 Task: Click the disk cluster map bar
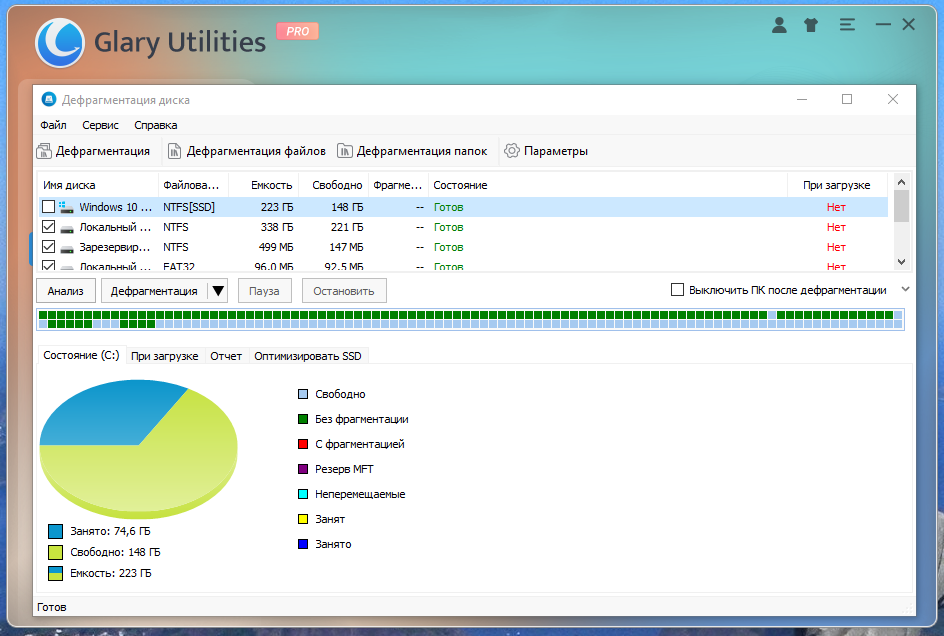(x=470, y=319)
